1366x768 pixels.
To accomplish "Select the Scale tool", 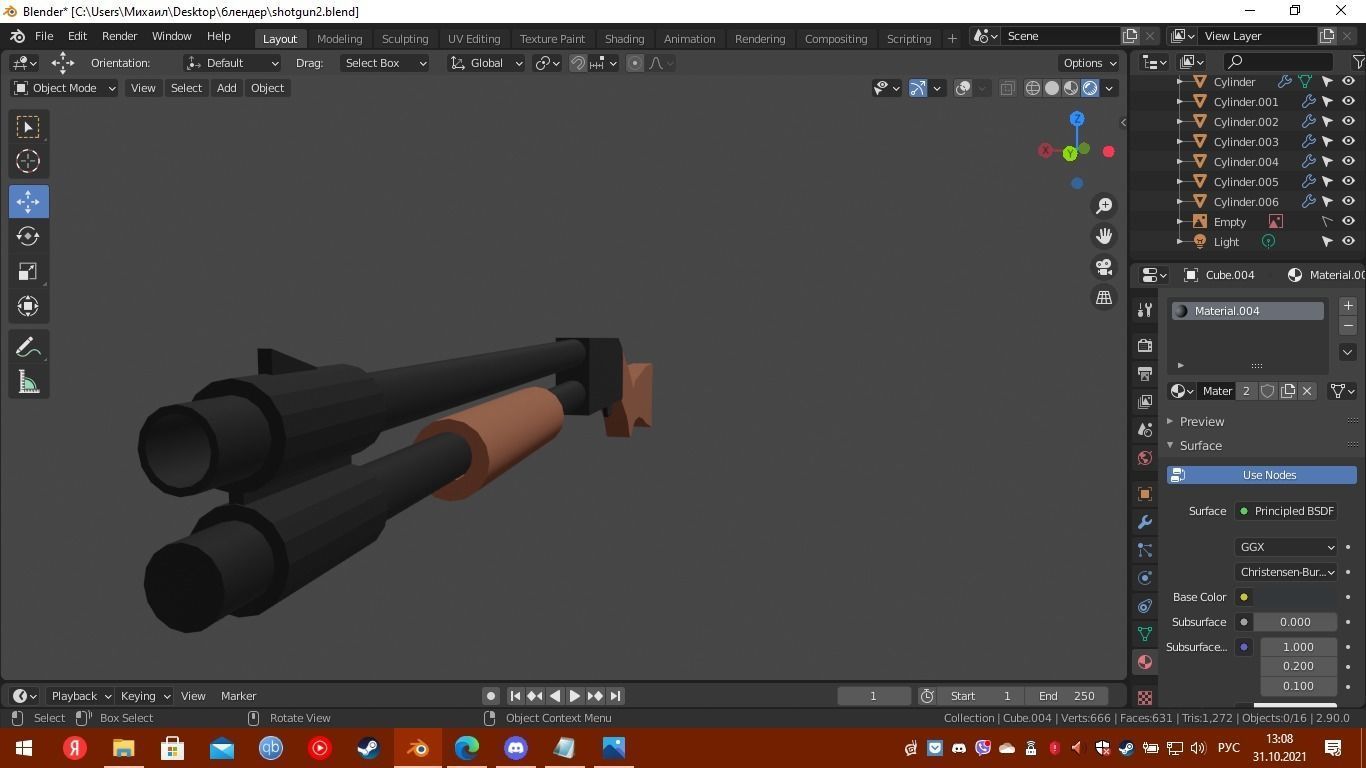I will [x=28, y=271].
